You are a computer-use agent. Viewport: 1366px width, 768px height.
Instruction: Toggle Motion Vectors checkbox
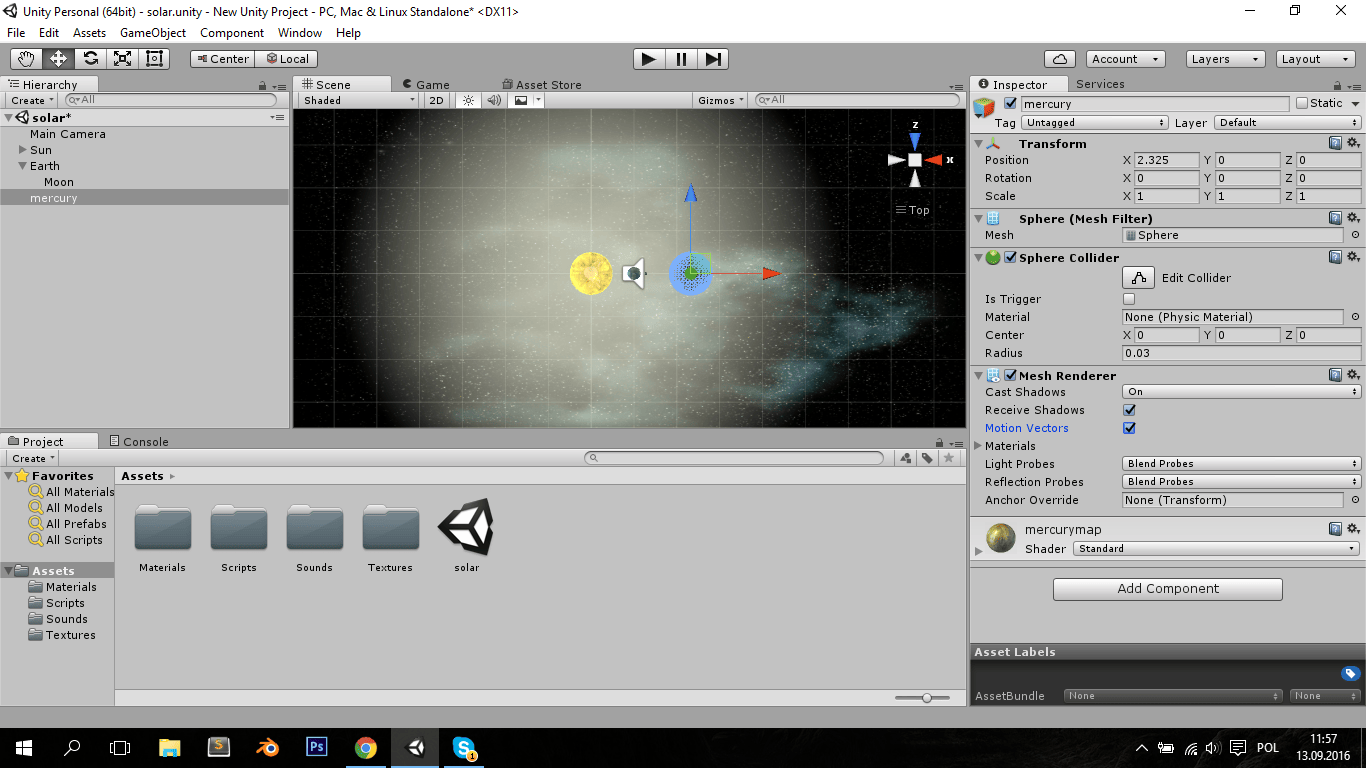tap(1129, 428)
